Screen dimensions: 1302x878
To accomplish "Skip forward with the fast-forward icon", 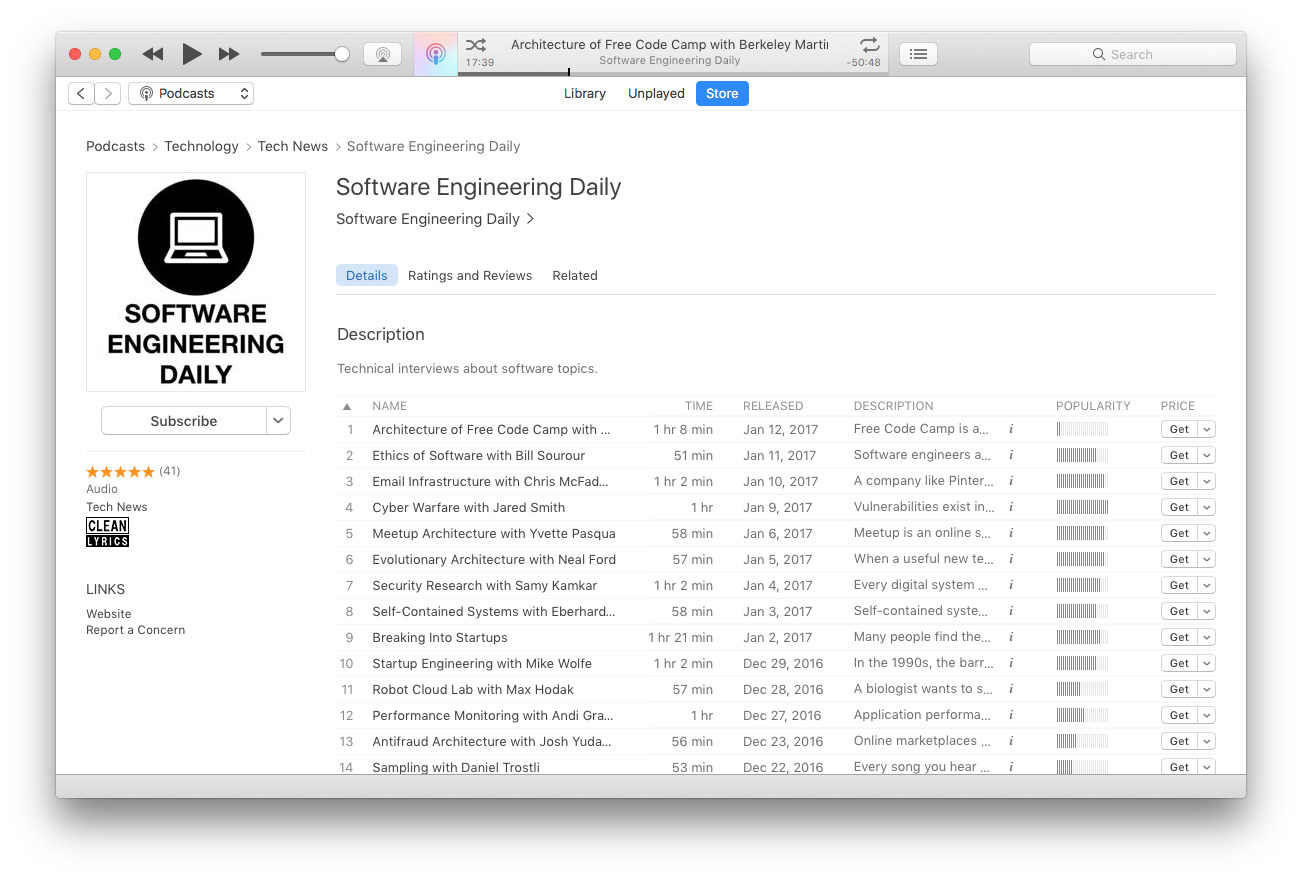I will [x=229, y=54].
